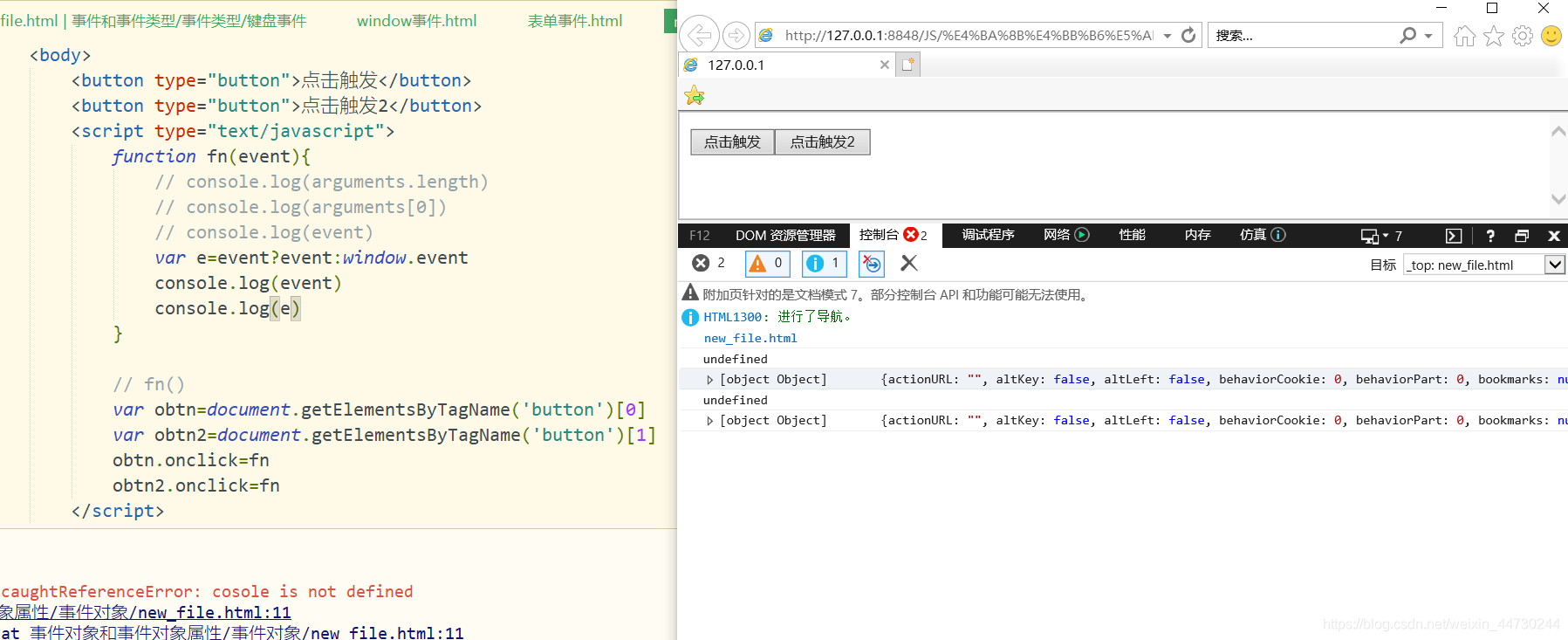1568x640 pixels.
Task: Open the document mode emulation dropdown 7
Action: (x=1382, y=236)
